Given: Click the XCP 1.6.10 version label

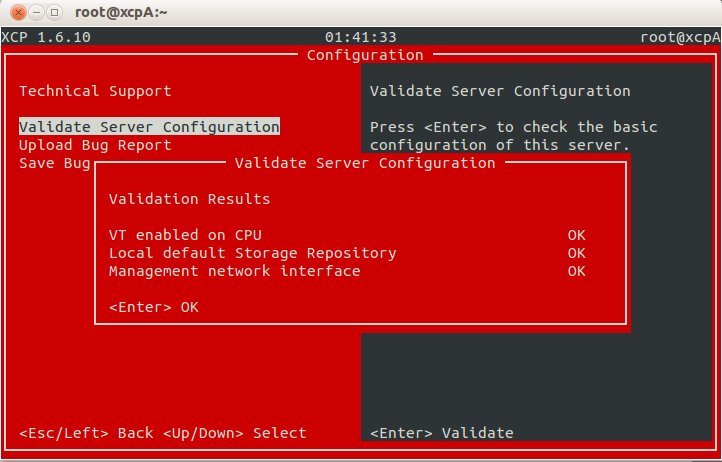Looking at the screenshot, I should point(46,37).
